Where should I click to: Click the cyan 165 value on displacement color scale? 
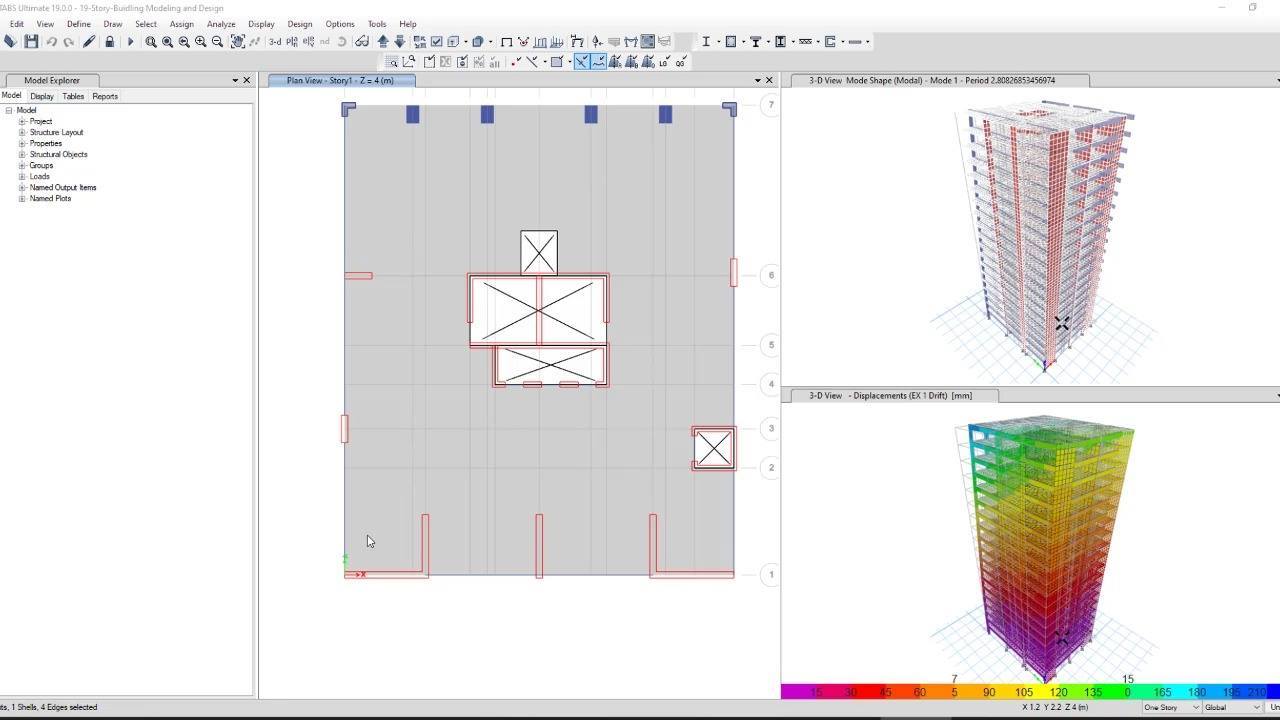(1162, 692)
